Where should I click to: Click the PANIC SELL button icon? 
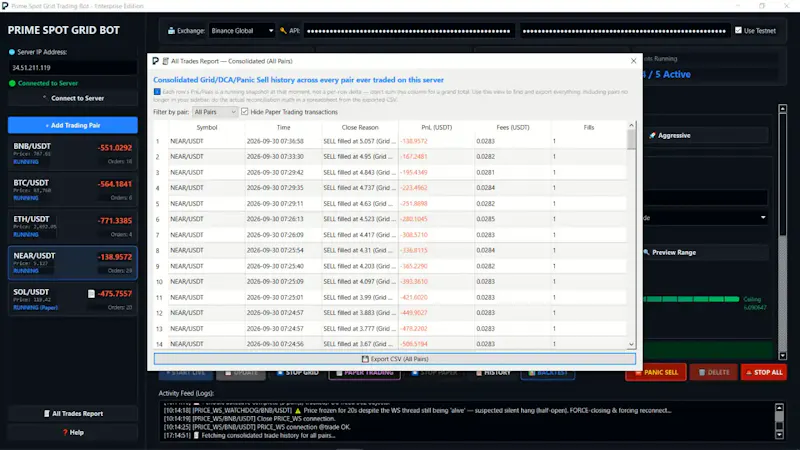tap(638, 372)
